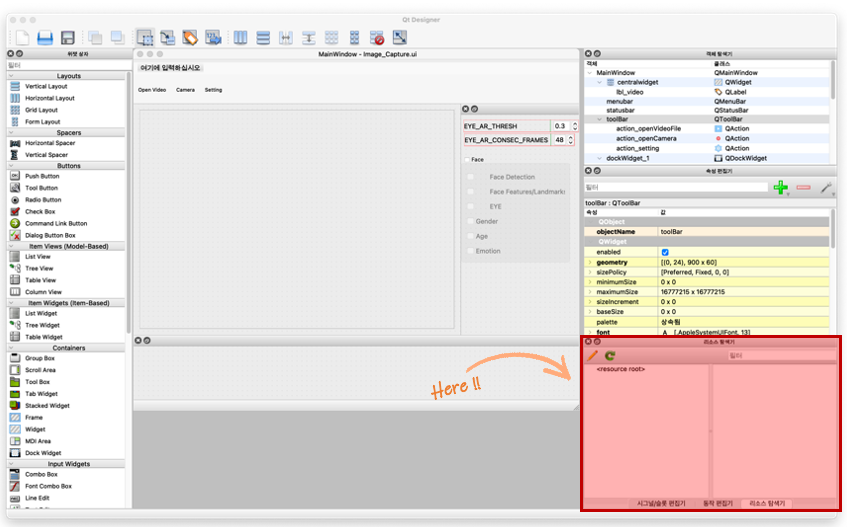Image resolution: width=847 pixels, height=527 pixels.
Task: Switch to the 동작 편집기 tab
Action: [718, 503]
